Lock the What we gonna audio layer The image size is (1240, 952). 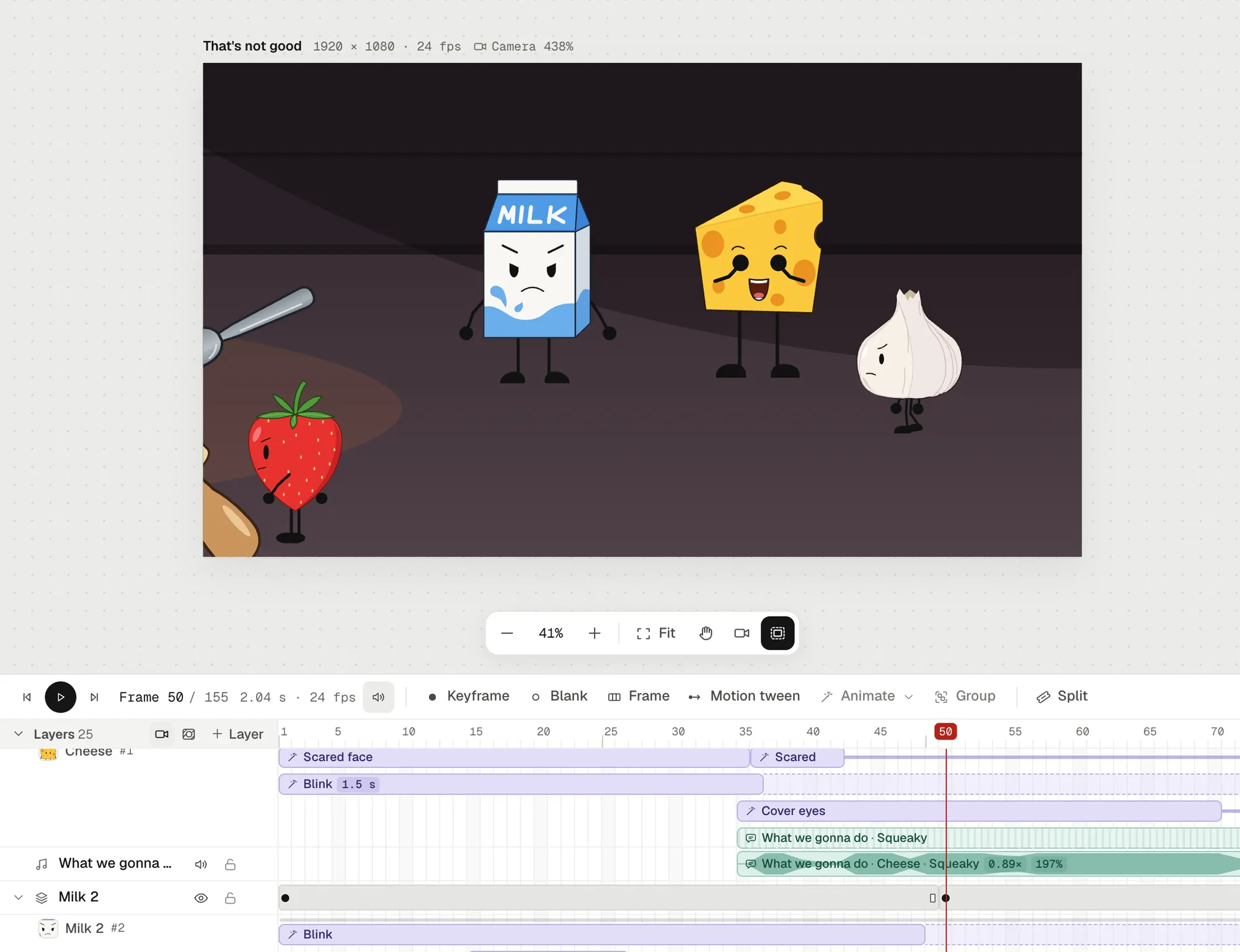pyautogui.click(x=230, y=865)
